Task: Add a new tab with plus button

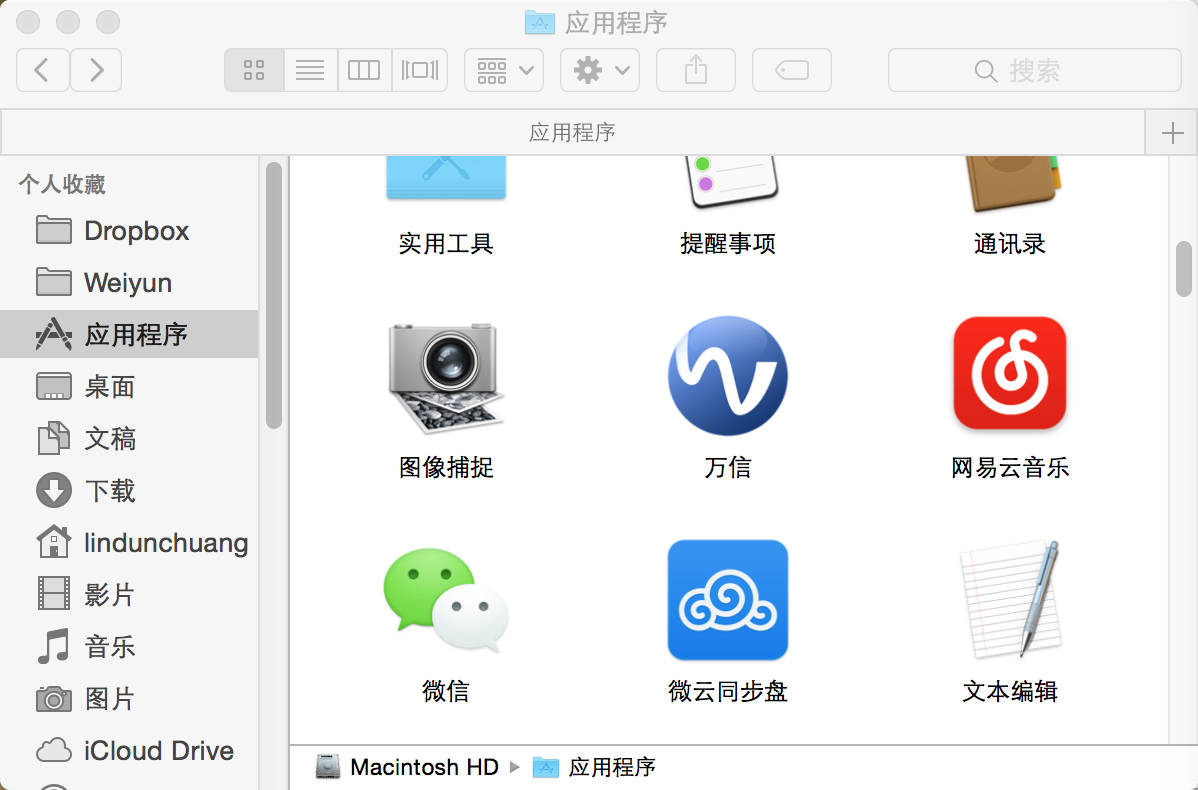Action: (x=1172, y=134)
